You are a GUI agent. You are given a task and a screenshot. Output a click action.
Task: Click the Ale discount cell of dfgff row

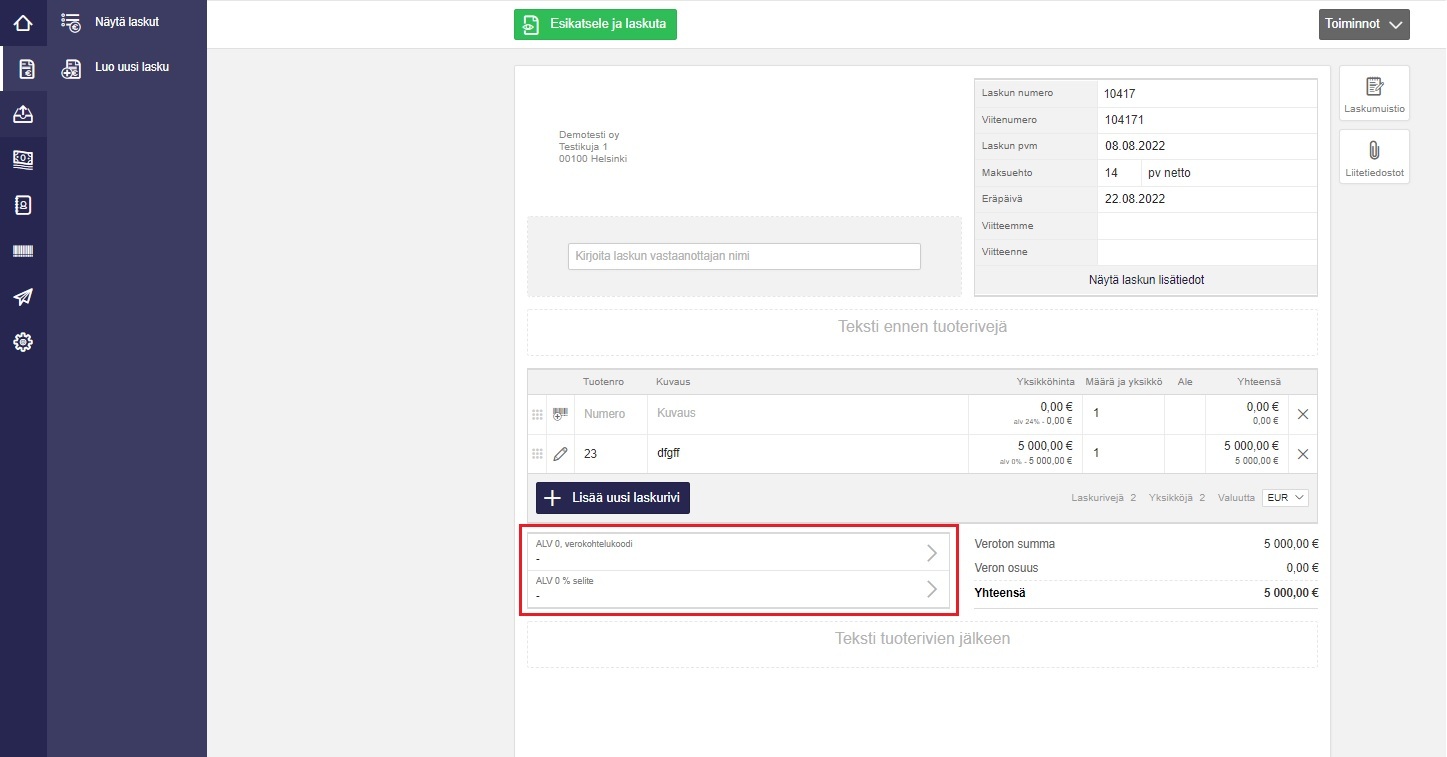point(1185,454)
